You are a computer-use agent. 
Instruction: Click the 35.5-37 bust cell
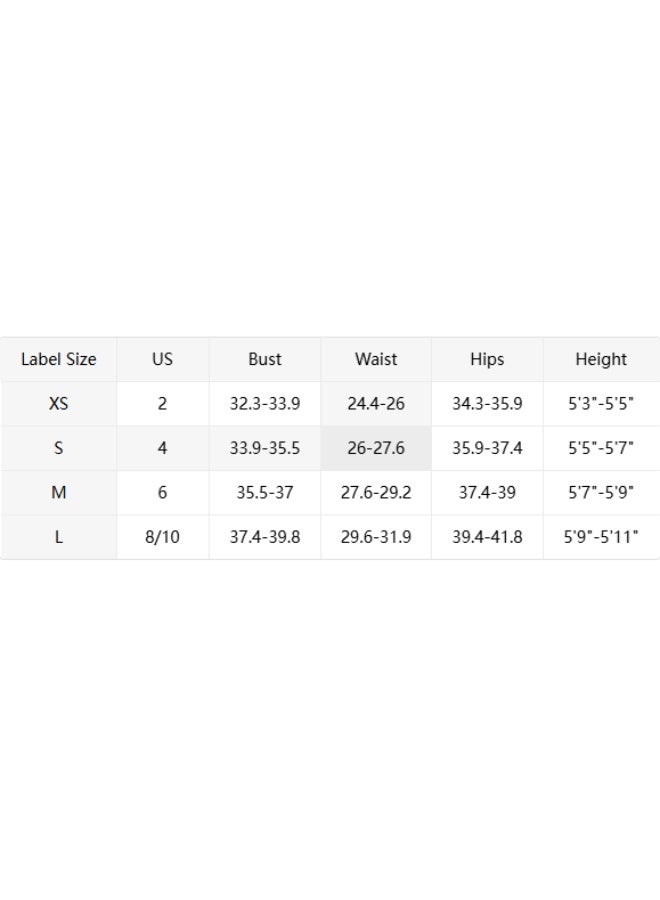coord(265,492)
